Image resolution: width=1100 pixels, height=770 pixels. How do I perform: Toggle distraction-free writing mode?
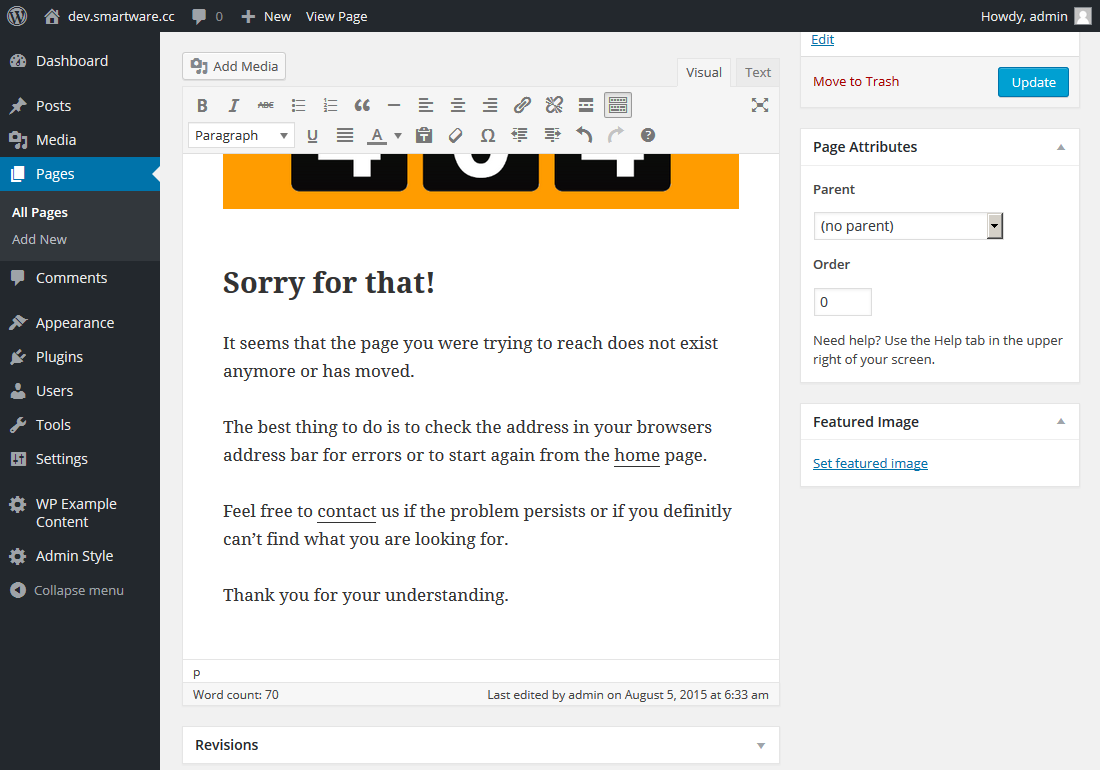click(760, 105)
